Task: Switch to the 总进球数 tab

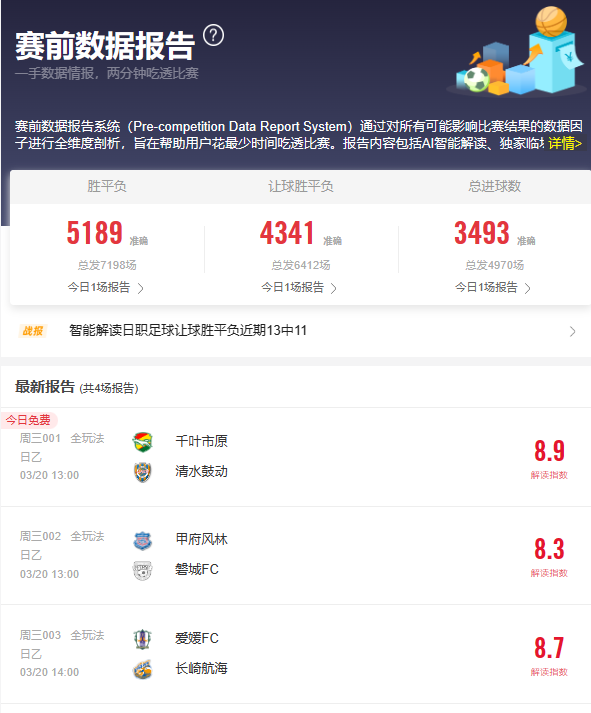Action: [495, 186]
